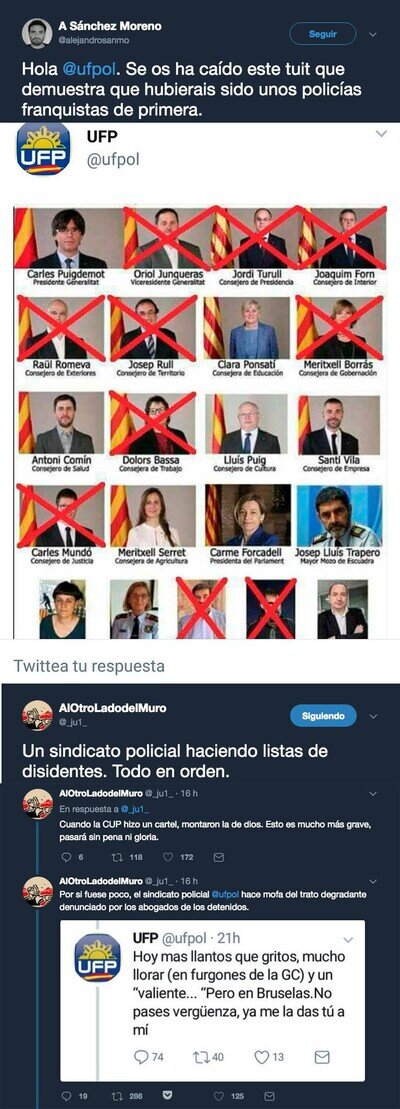
Task: Retweet icon showing 118
Action: [x=118, y=857]
